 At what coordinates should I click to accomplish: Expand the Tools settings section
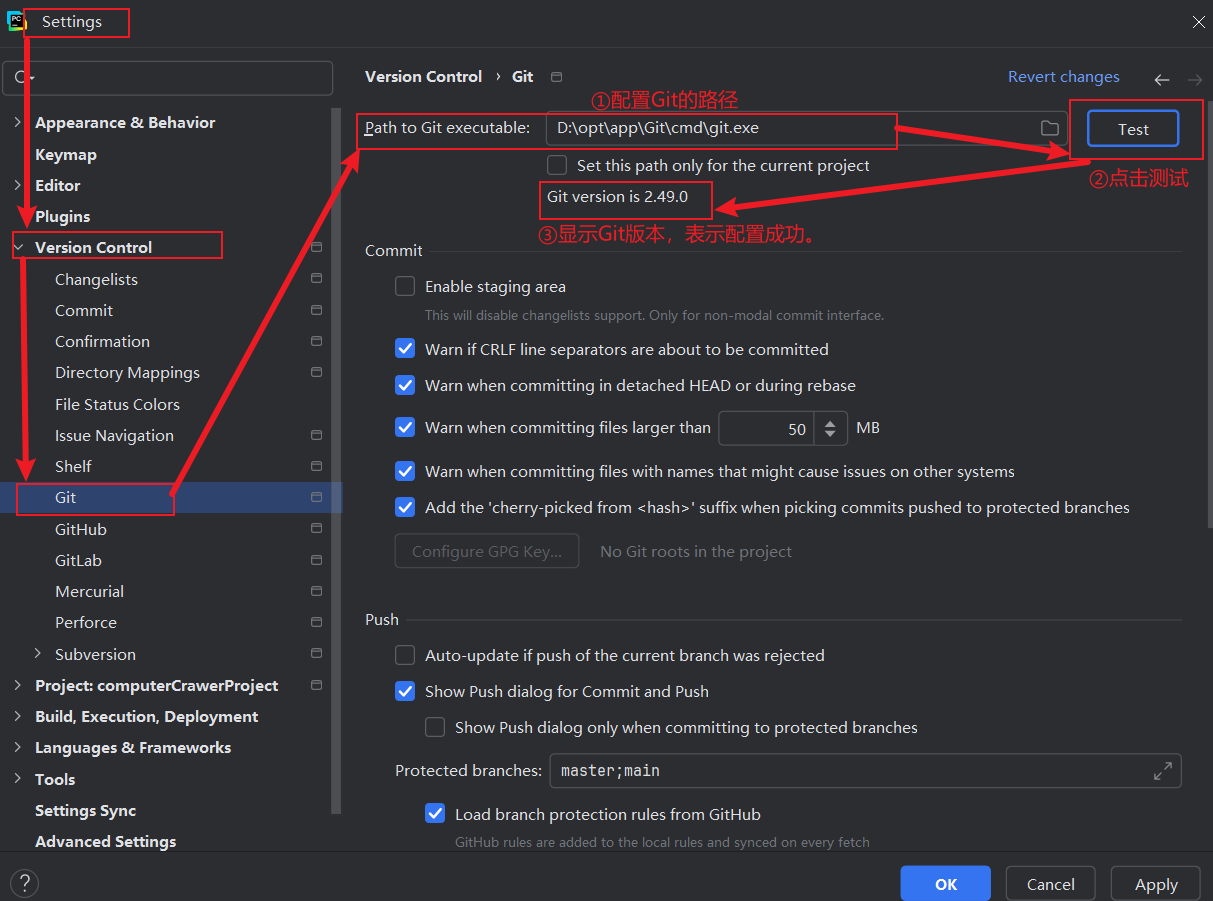(17, 779)
